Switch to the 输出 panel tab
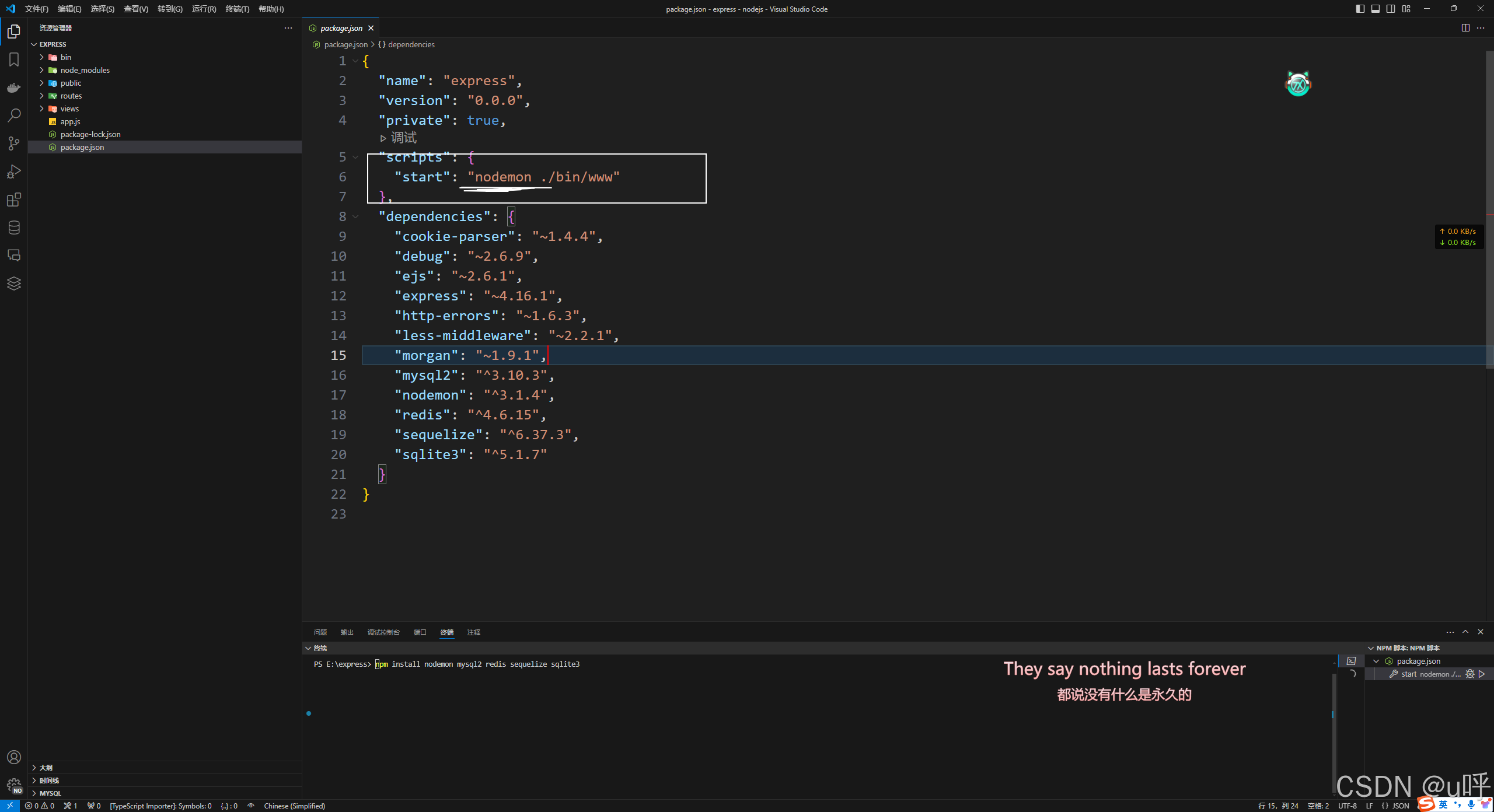The width and height of the screenshot is (1494, 812). pos(347,632)
